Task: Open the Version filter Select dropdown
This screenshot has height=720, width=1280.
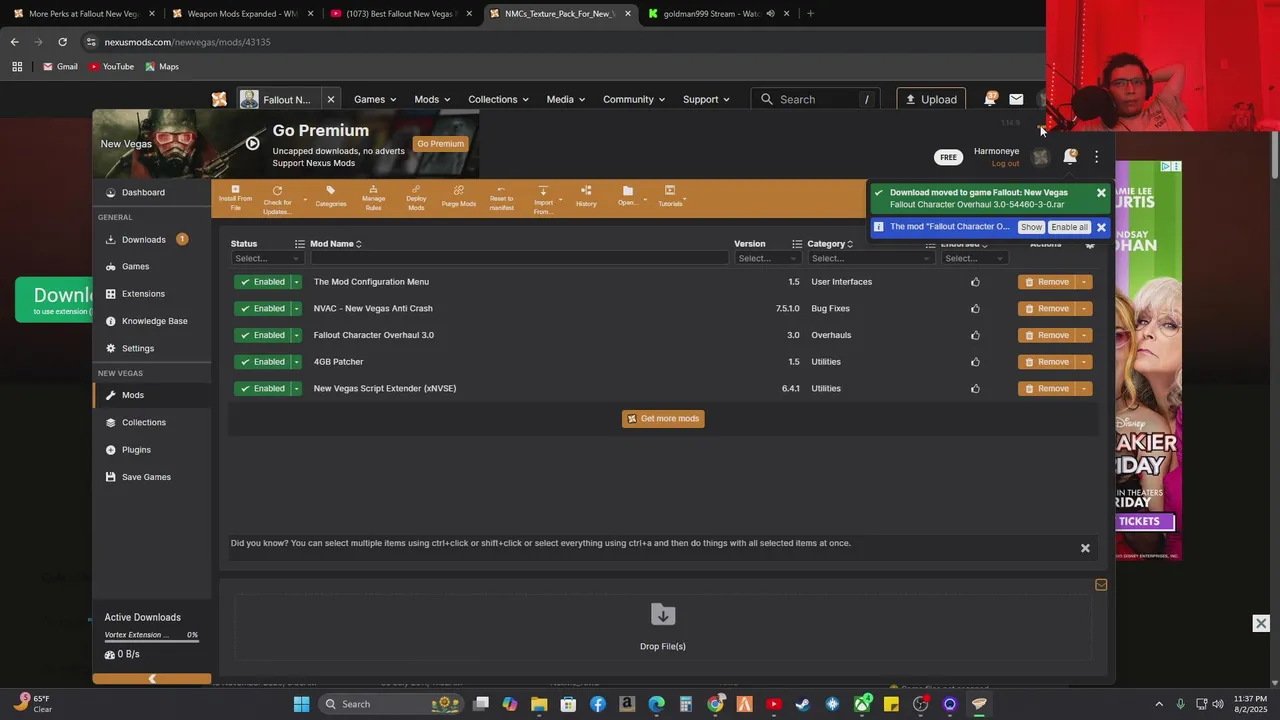Action: (x=767, y=258)
